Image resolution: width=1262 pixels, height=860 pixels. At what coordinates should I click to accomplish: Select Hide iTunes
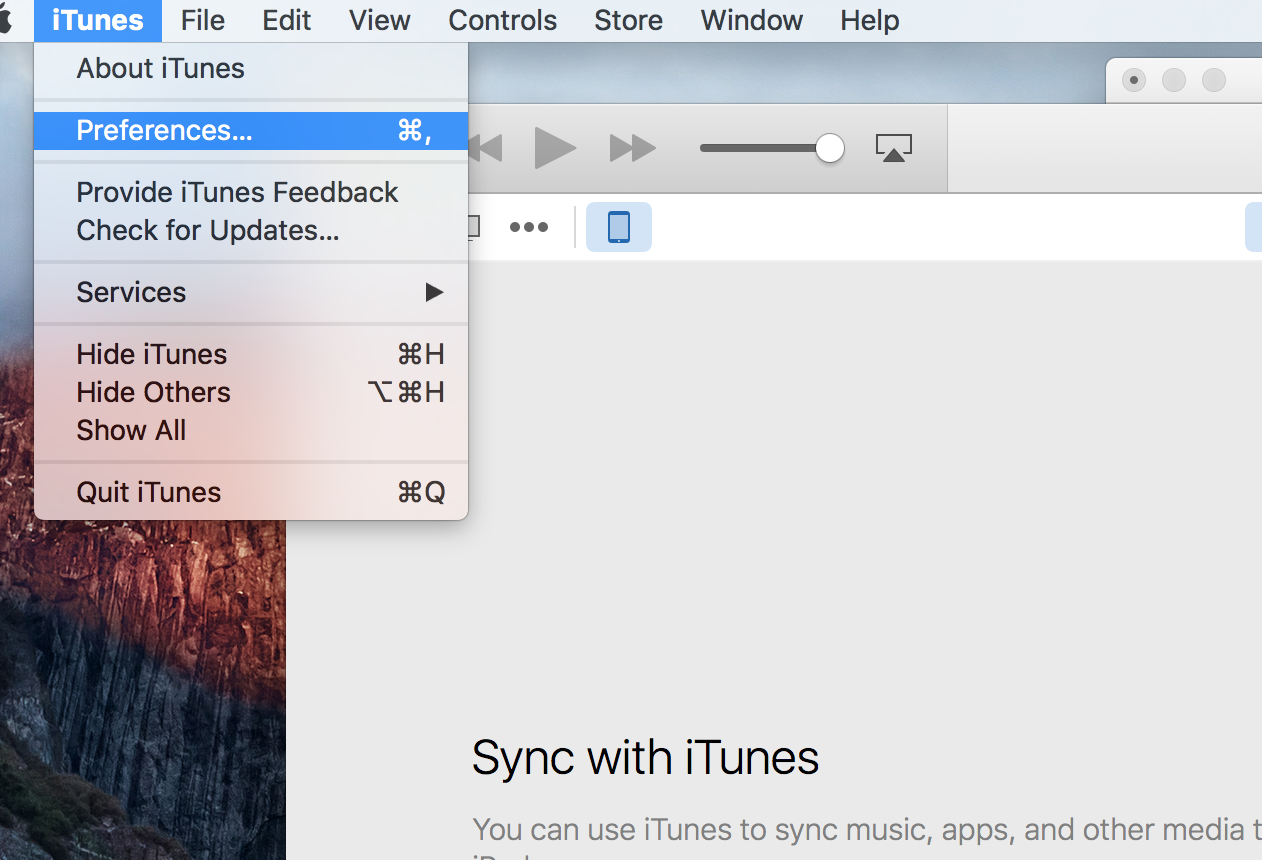(x=251, y=354)
